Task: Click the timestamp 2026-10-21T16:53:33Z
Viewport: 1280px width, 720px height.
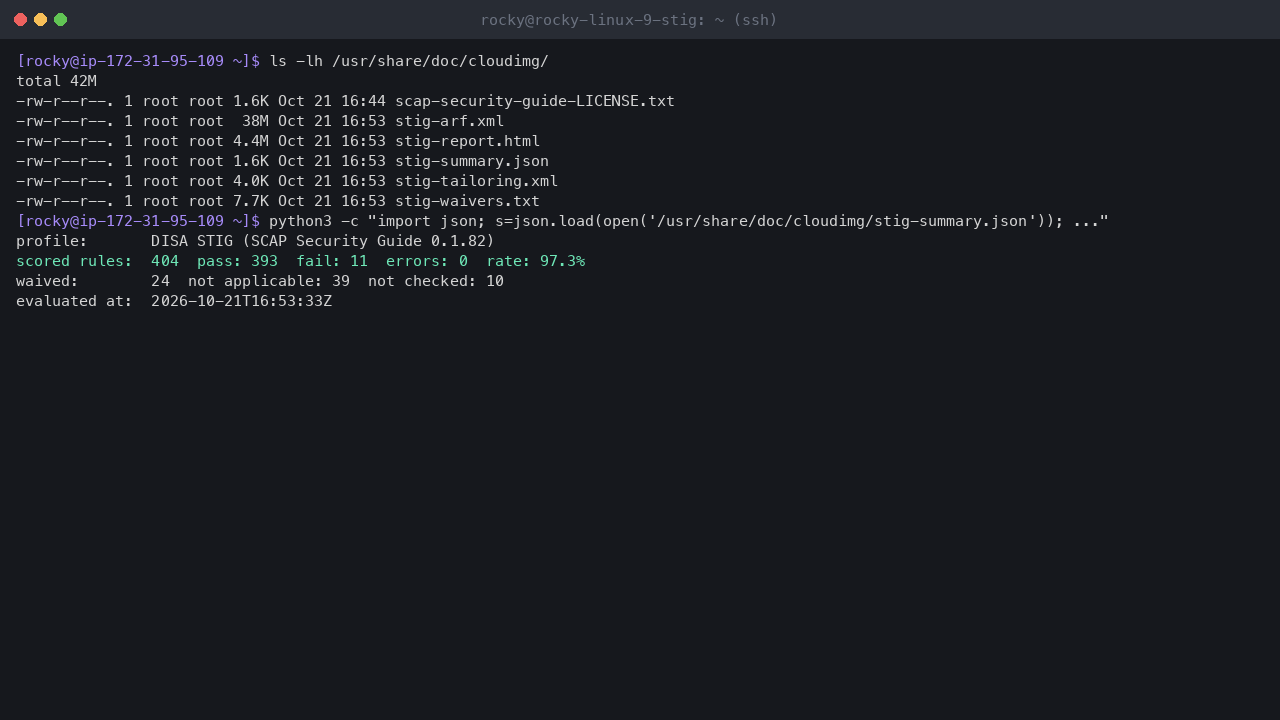Action: [241, 301]
